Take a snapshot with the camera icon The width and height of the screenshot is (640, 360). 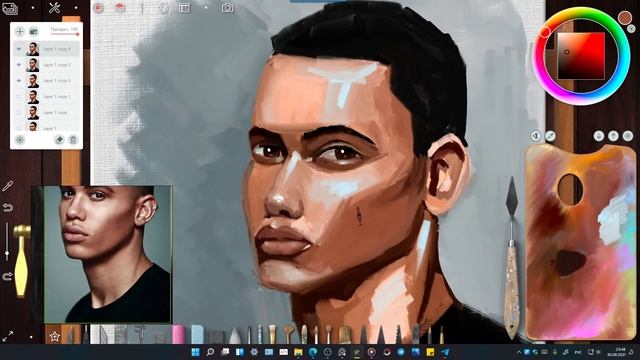click(x=227, y=8)
